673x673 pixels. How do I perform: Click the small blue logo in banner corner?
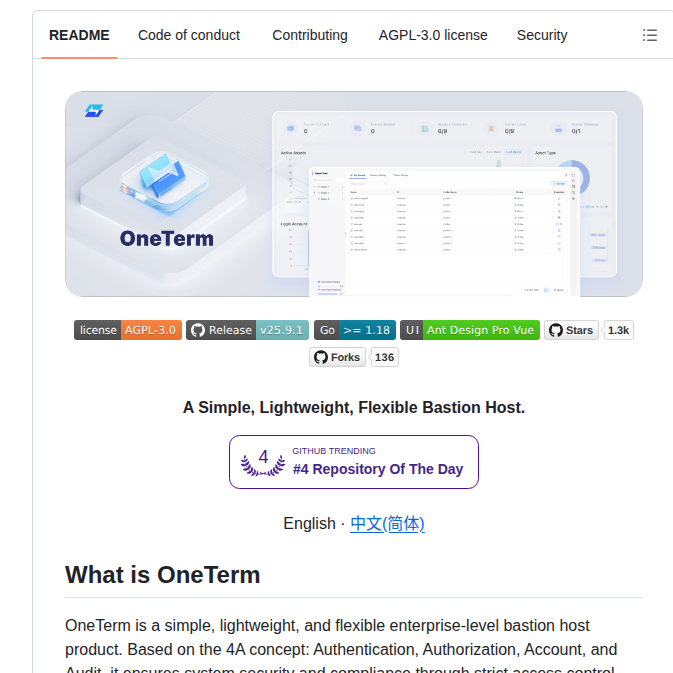coord(94,111)
